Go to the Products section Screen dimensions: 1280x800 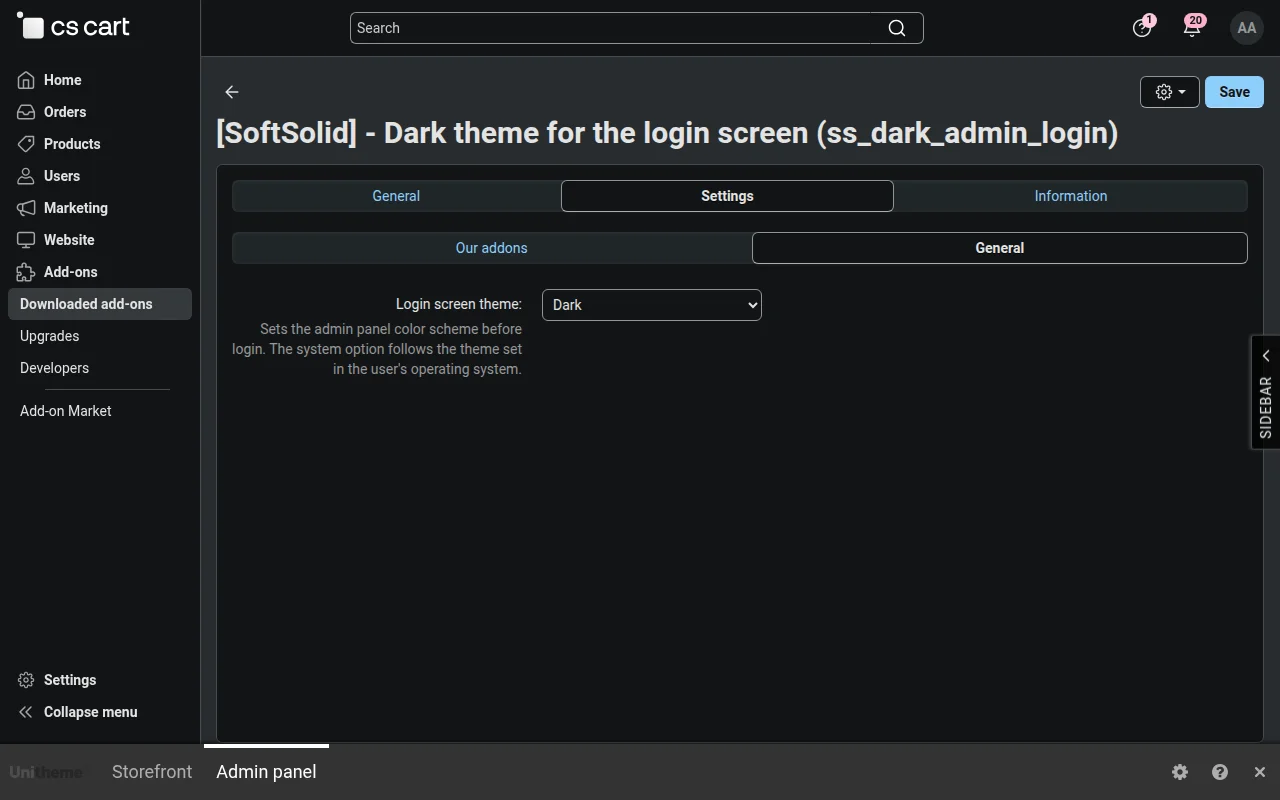pos(71,144)
